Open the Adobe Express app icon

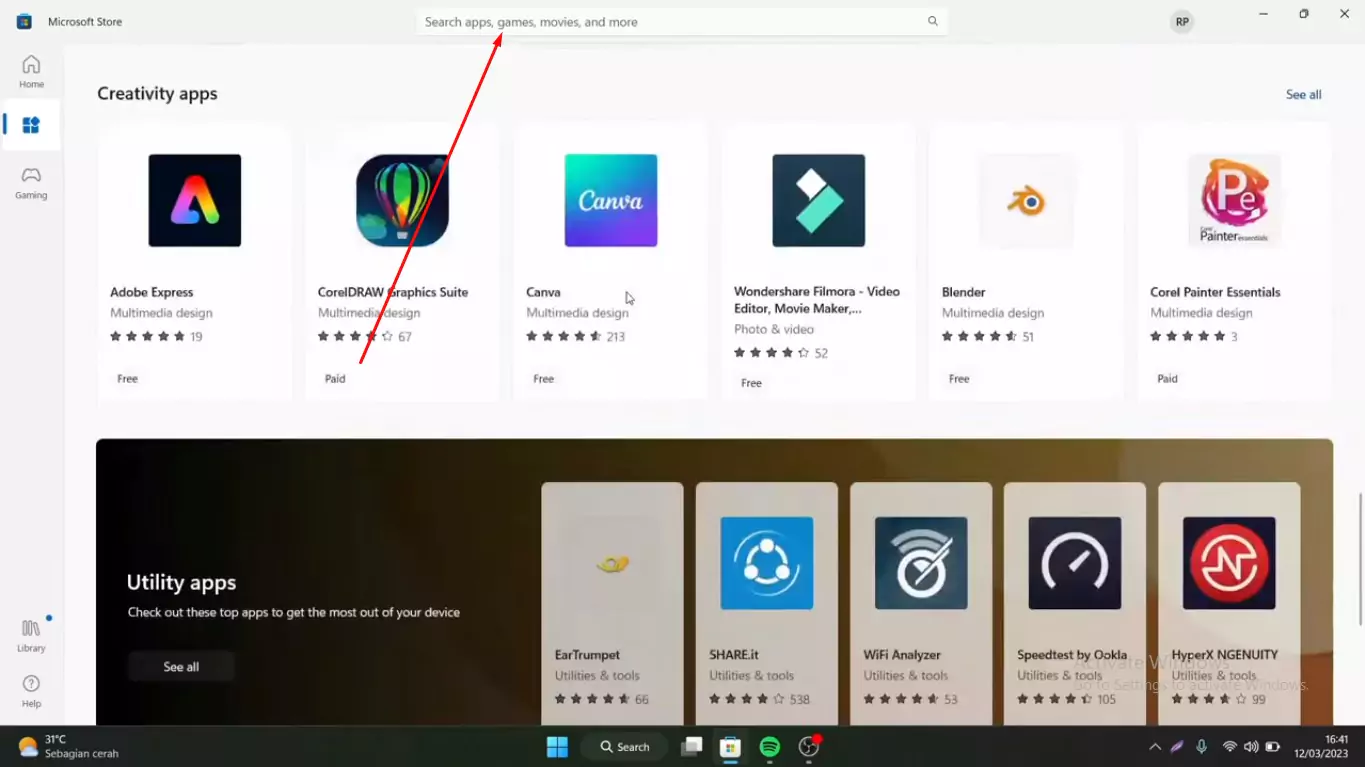pyautogui.click(x=195, y=200)
